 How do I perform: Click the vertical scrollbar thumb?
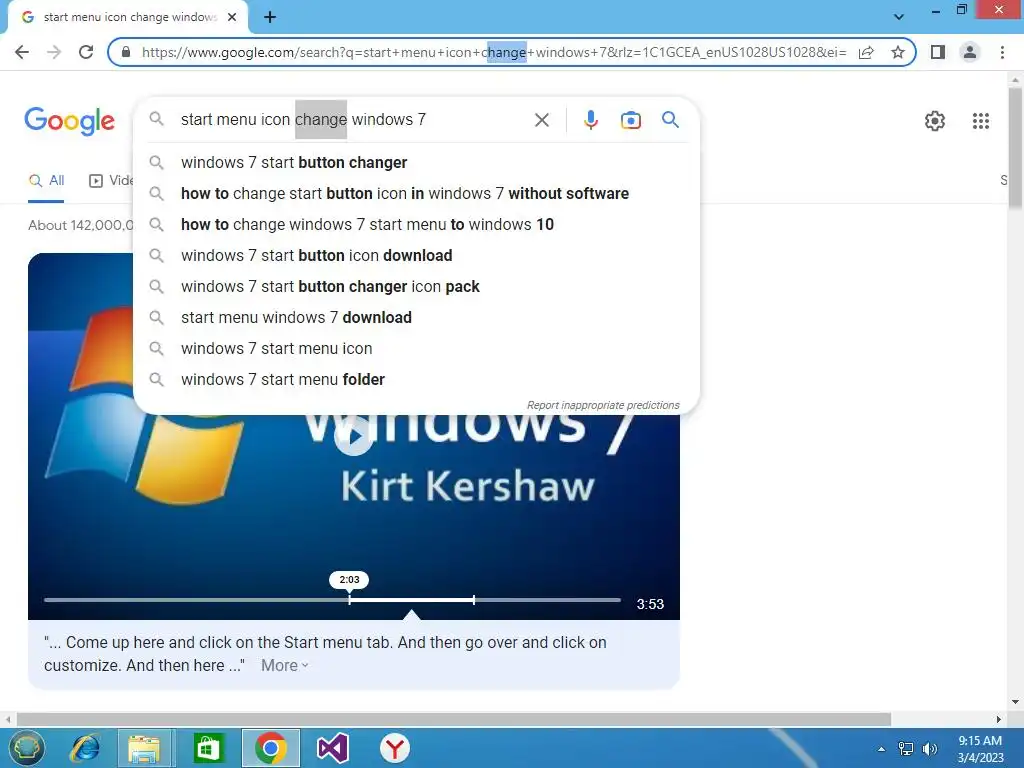click(1015, 148)
